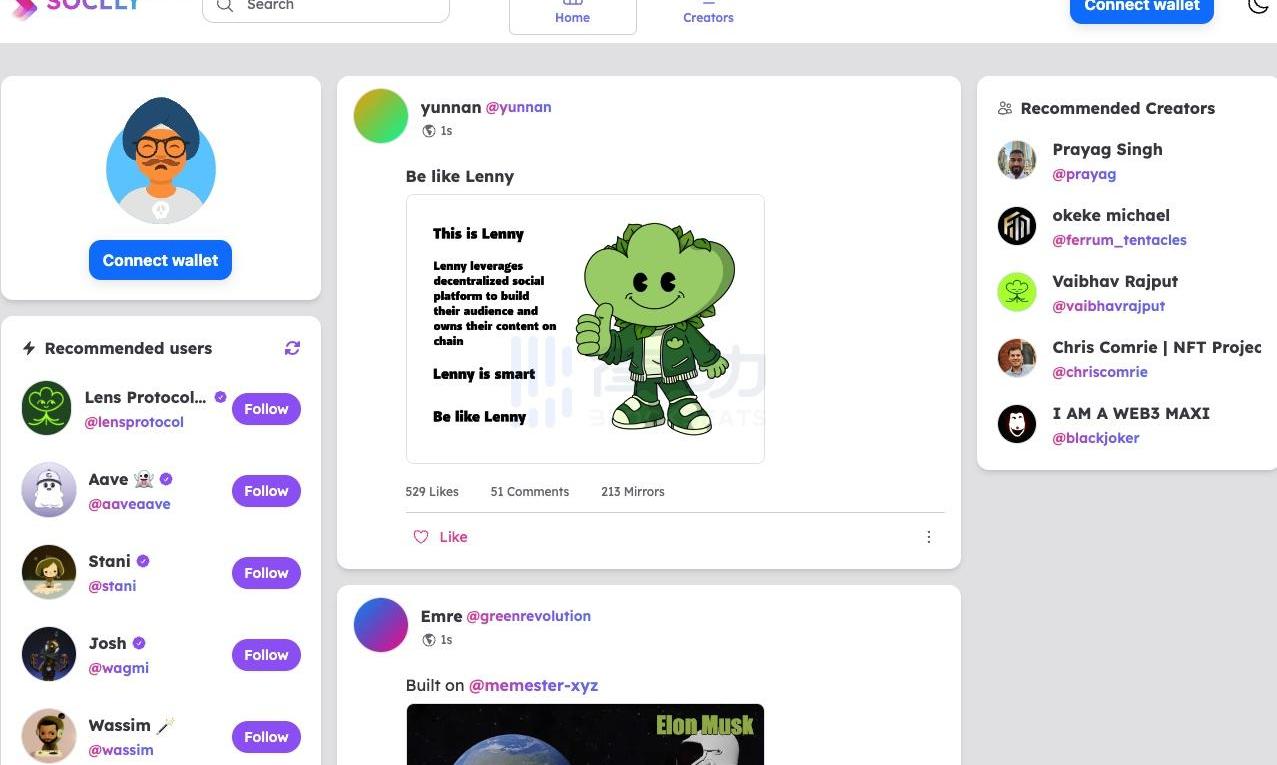Click Lens Protocol's green avatar icon

[47, 408]
